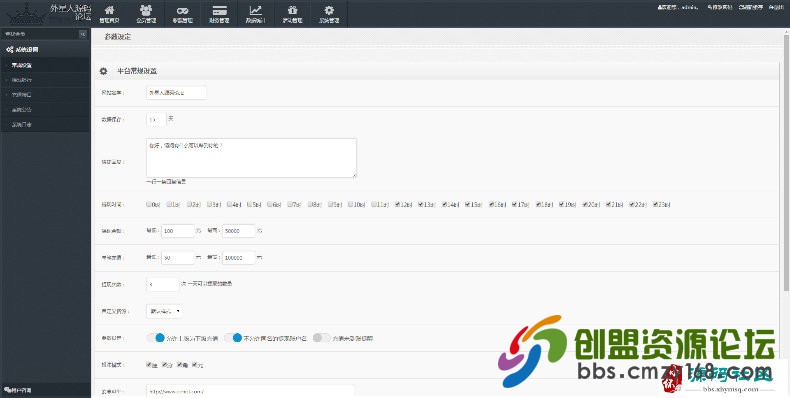790x398 pixels.
Task: Click the maximum field showing 100000
Action: [x=239, y=257]
